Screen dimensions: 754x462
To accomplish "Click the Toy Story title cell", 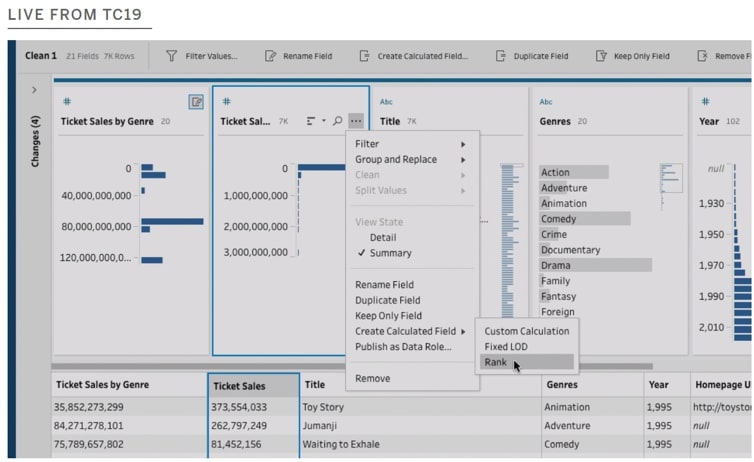I will click(x=323, y=407).
